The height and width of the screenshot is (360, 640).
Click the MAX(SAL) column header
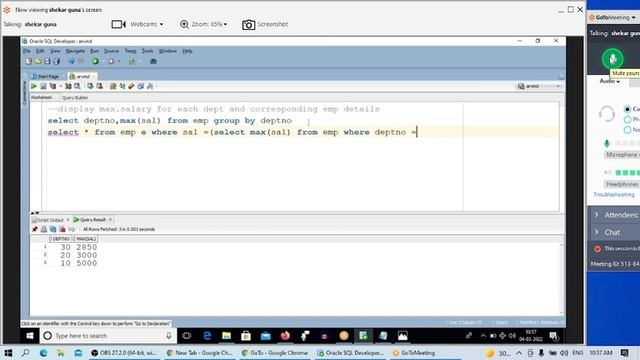(x=86, y=239)
